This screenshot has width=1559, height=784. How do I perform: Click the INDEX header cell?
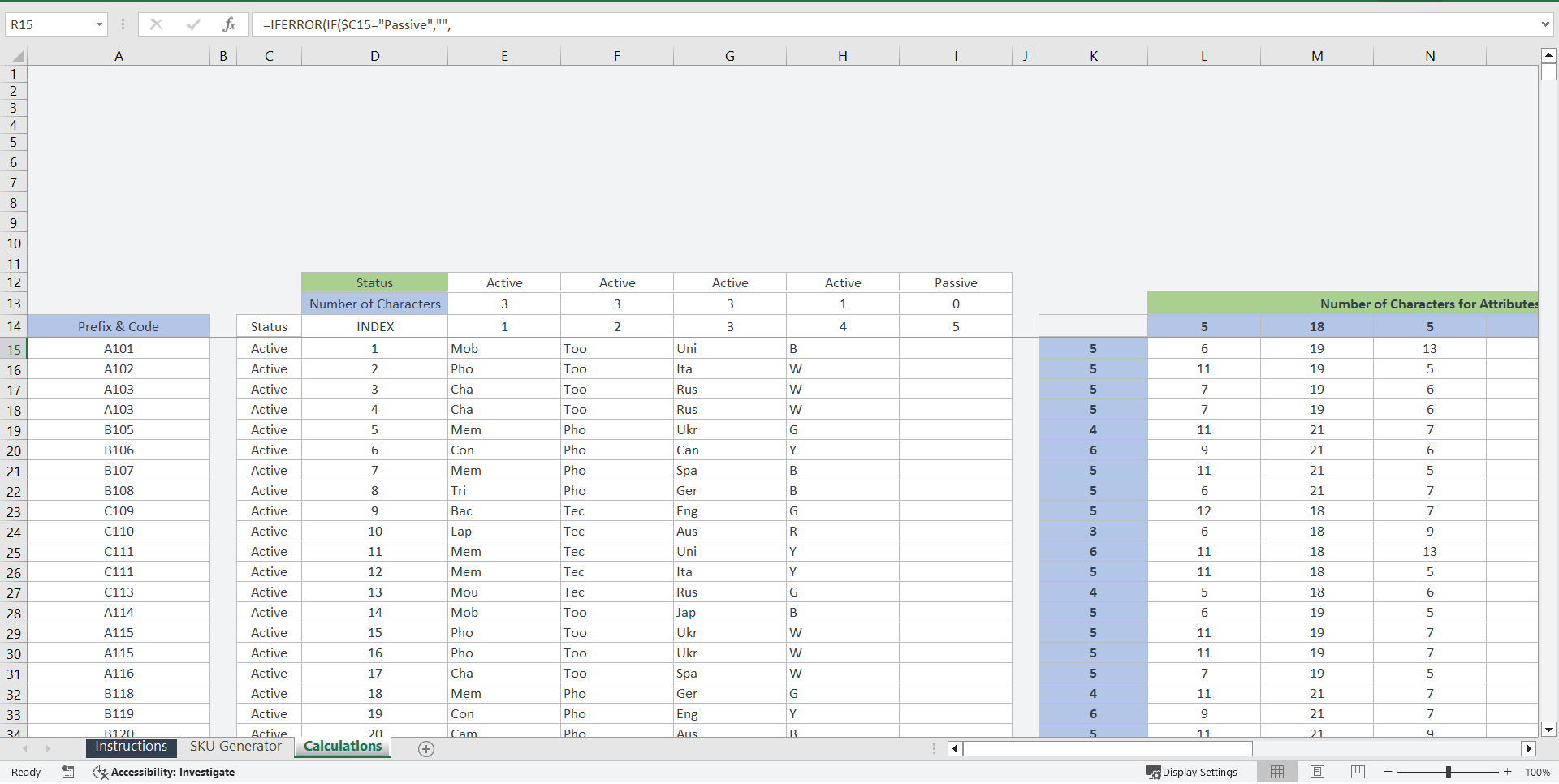(x=374, y=326)
